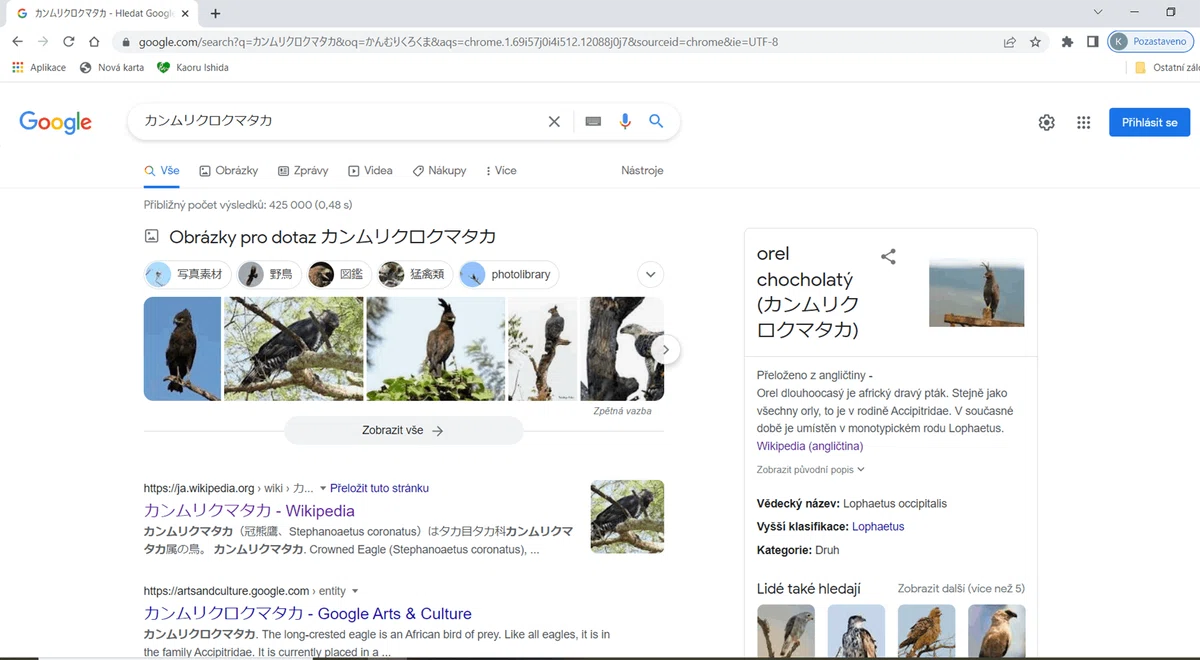Select the 写真素材 image filter chip
This screenshot has height=660, width=1200.
pos(188,274)
